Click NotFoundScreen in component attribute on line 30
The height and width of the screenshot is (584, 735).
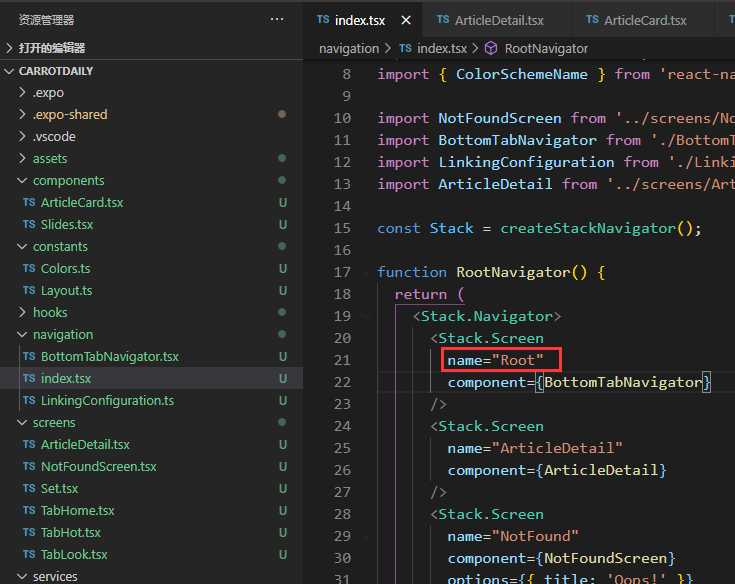[605, 558]
